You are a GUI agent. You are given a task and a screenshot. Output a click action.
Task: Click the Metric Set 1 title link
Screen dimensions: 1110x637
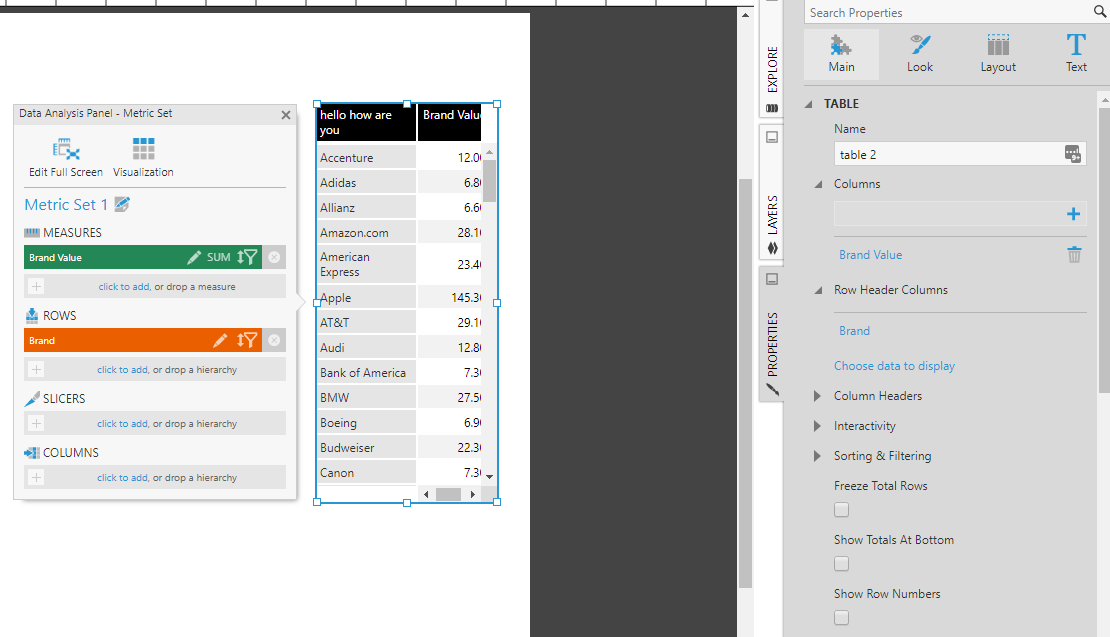[66, 205]
